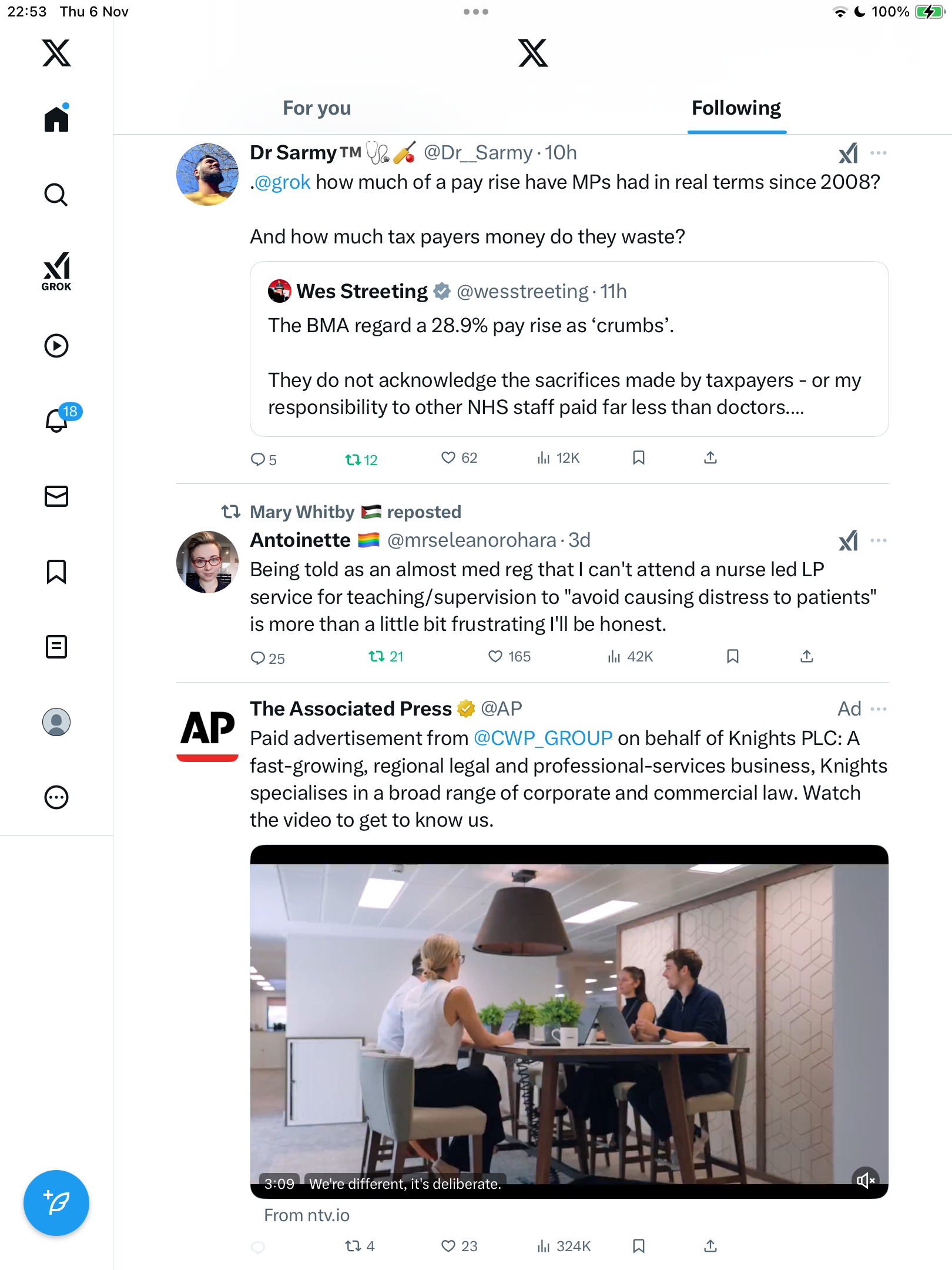Open Messages envelope in sidebar
The height and width of the screenshot is (1270, 952).
coord(56,496)
